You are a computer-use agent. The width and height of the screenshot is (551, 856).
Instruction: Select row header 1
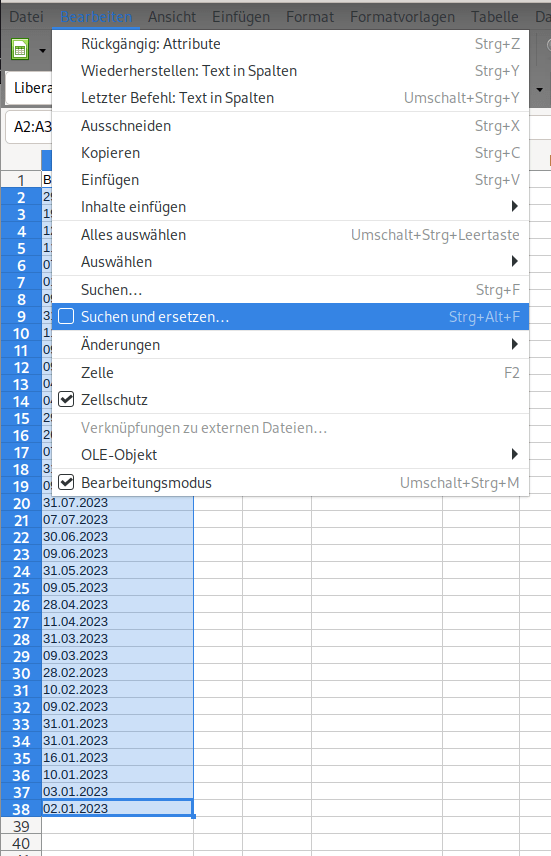tap(21, 180)
